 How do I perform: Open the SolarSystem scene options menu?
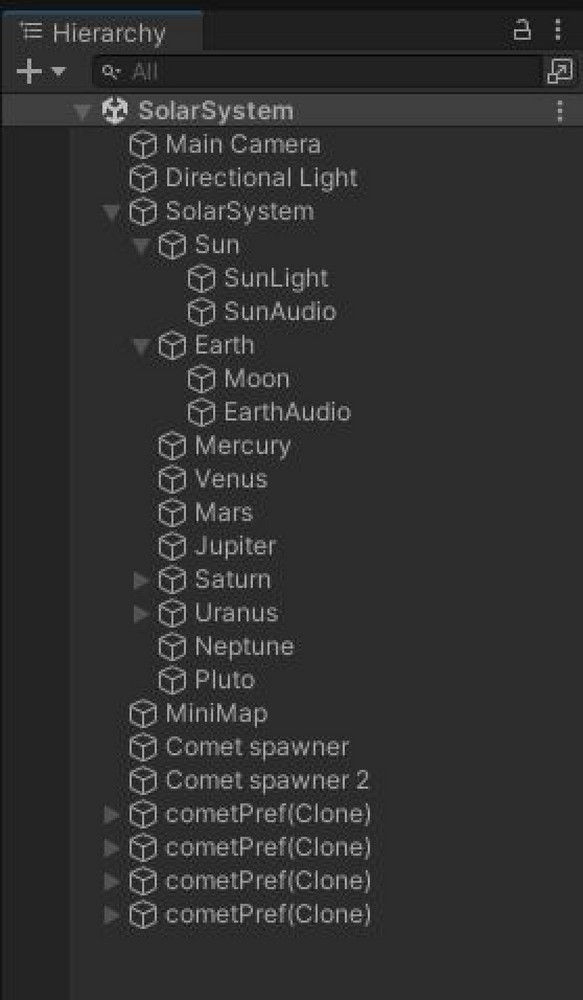[x=559, y=111]
